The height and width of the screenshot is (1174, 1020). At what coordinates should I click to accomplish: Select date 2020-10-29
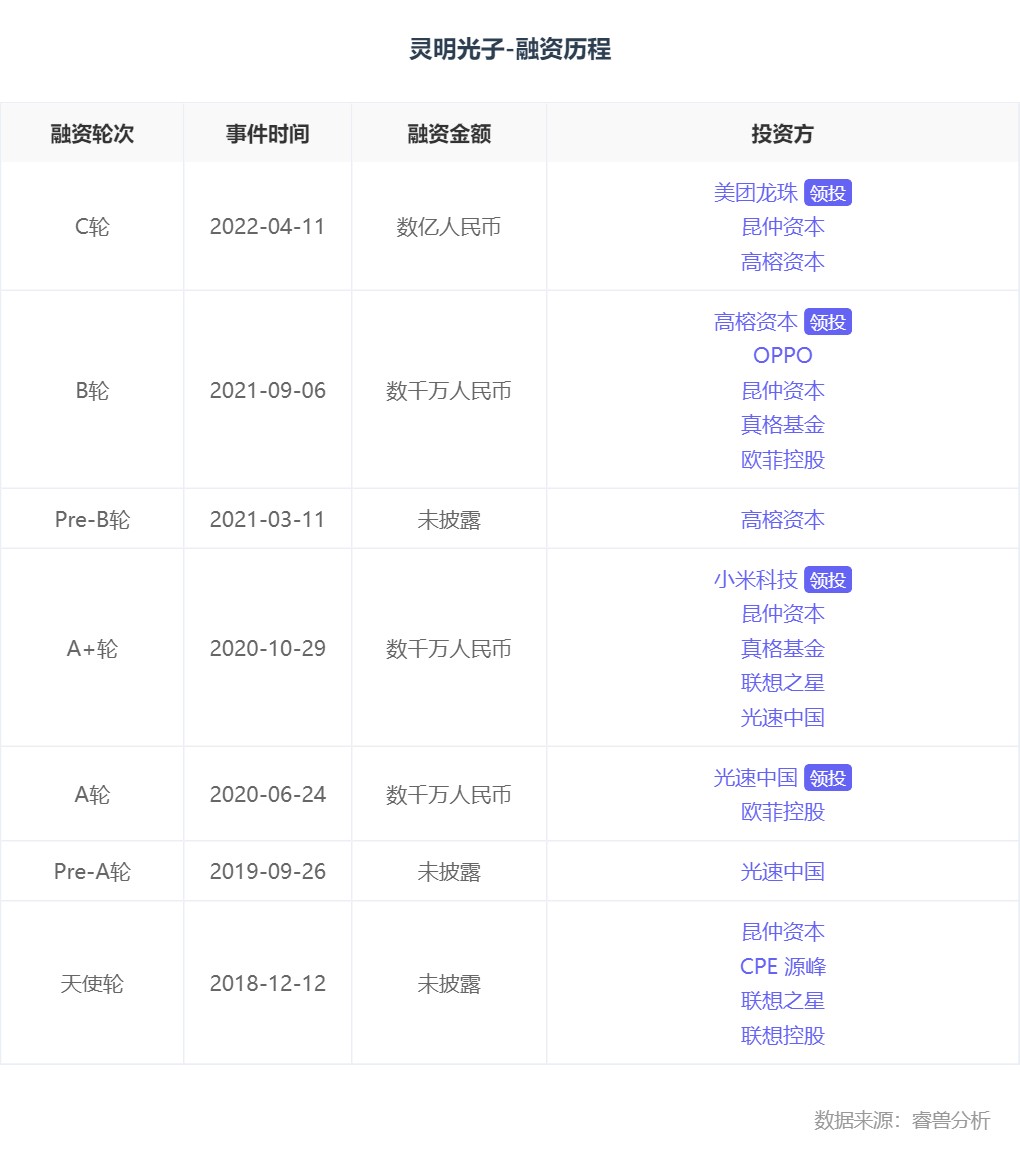pyautogui.click(x=267, y=648)
